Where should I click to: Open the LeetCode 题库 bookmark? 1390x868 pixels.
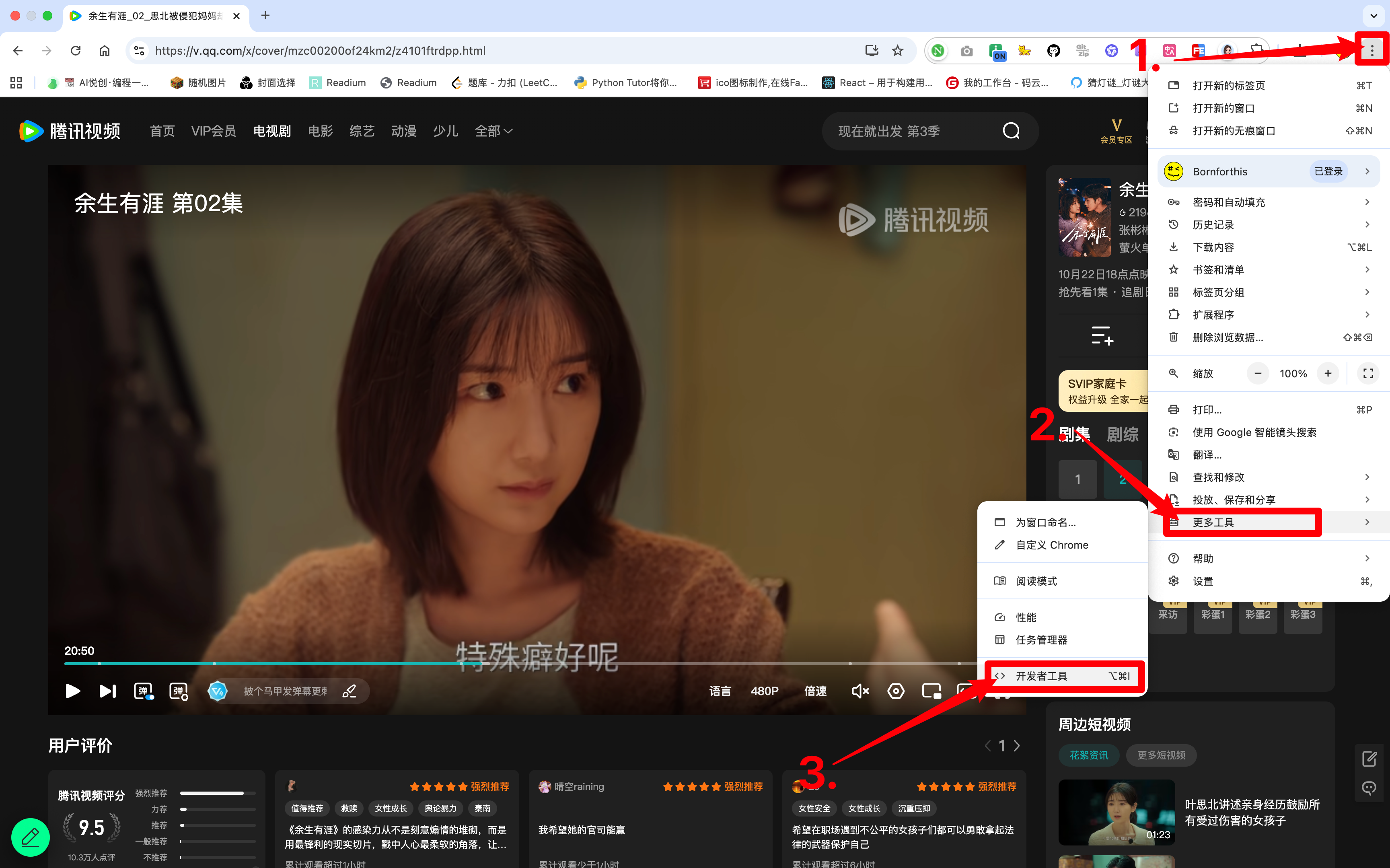click(x=504, y=83)
